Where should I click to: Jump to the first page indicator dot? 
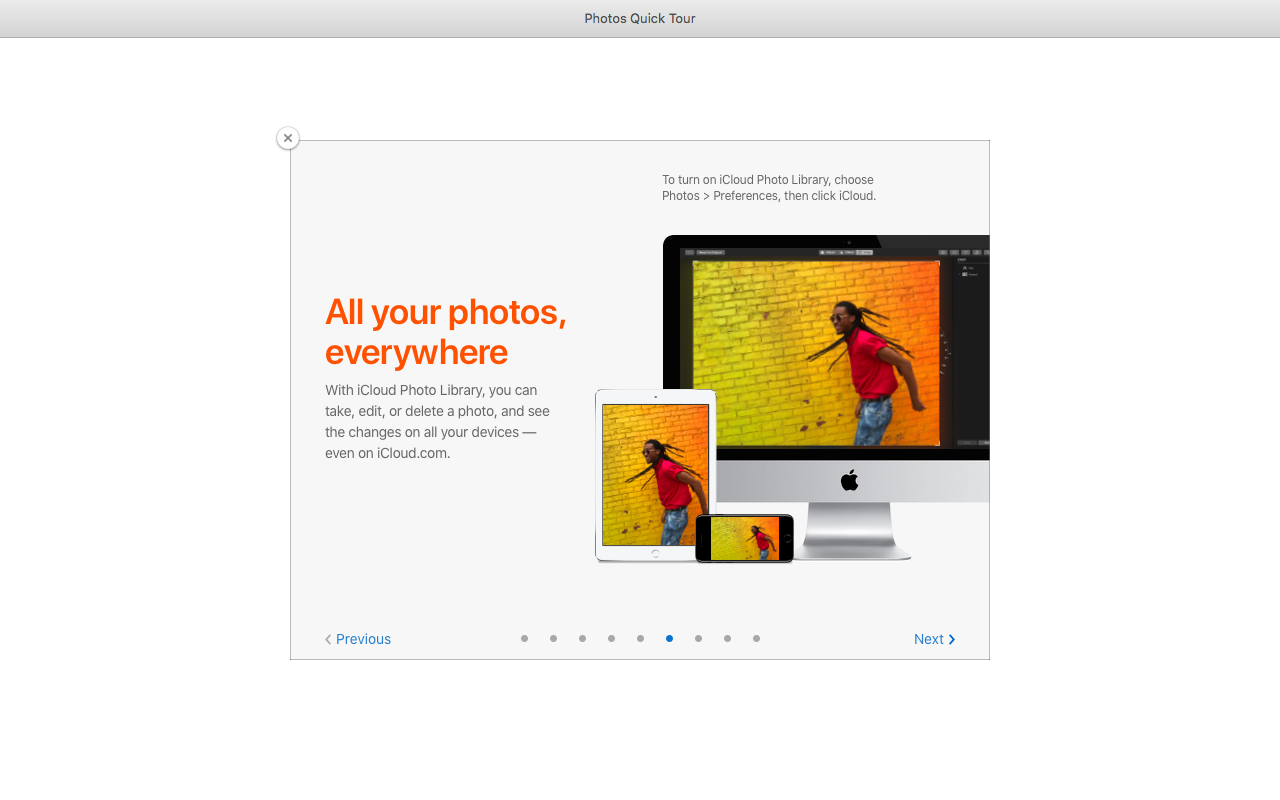(x=524, y=638)
